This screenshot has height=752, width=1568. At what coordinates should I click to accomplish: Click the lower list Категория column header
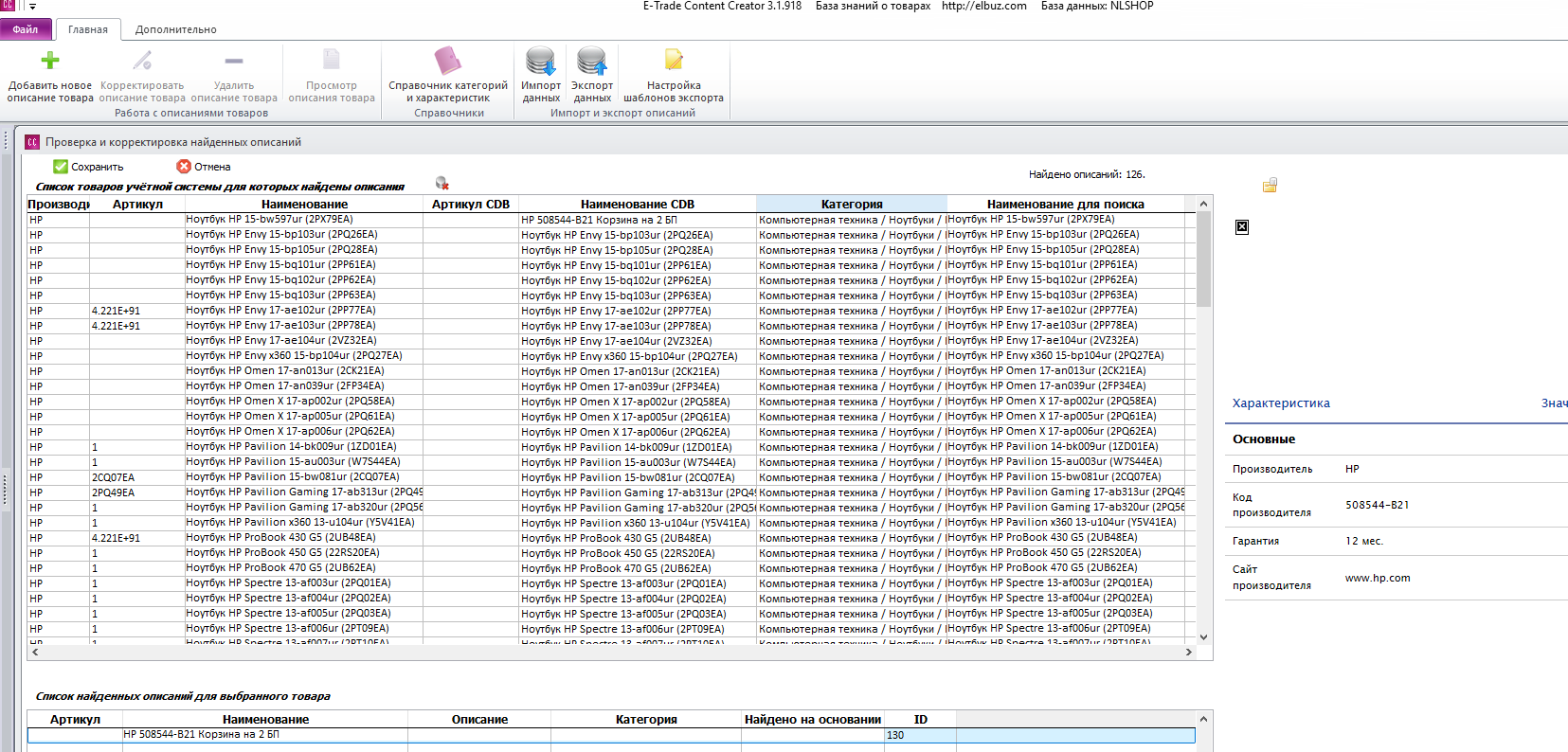pos(646,720)
